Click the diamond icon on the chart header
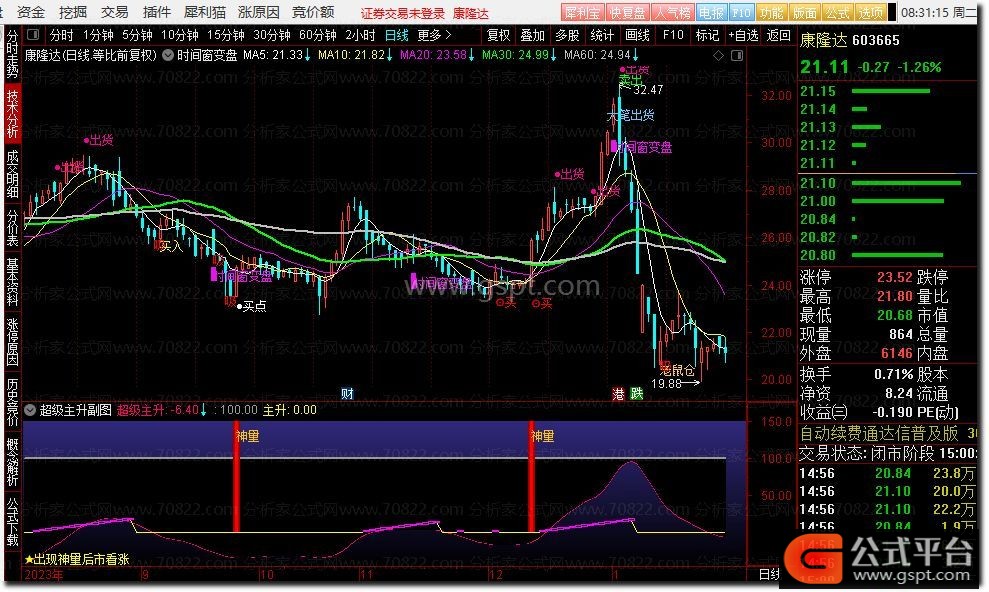Image resolution: width=989 pixels, height=592 pixels. 718,55
